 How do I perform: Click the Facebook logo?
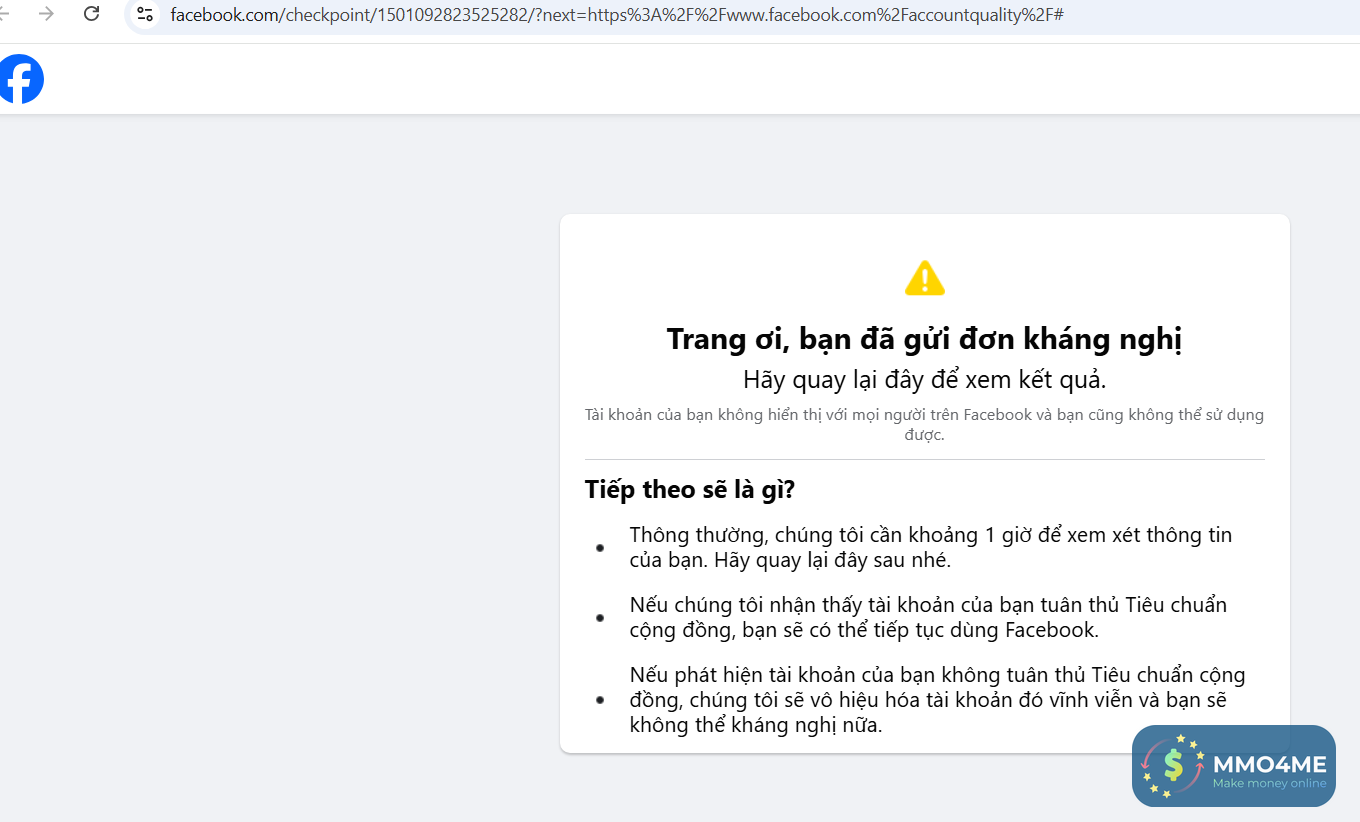tap(20, 79)
